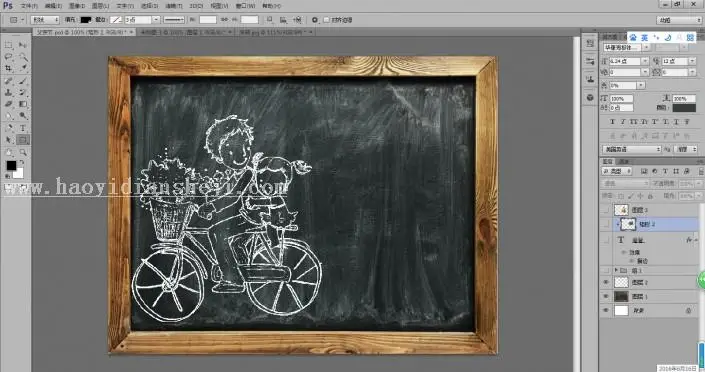Select the Horizontal Type tool
The image size is (705, 372).
point(23,128)
